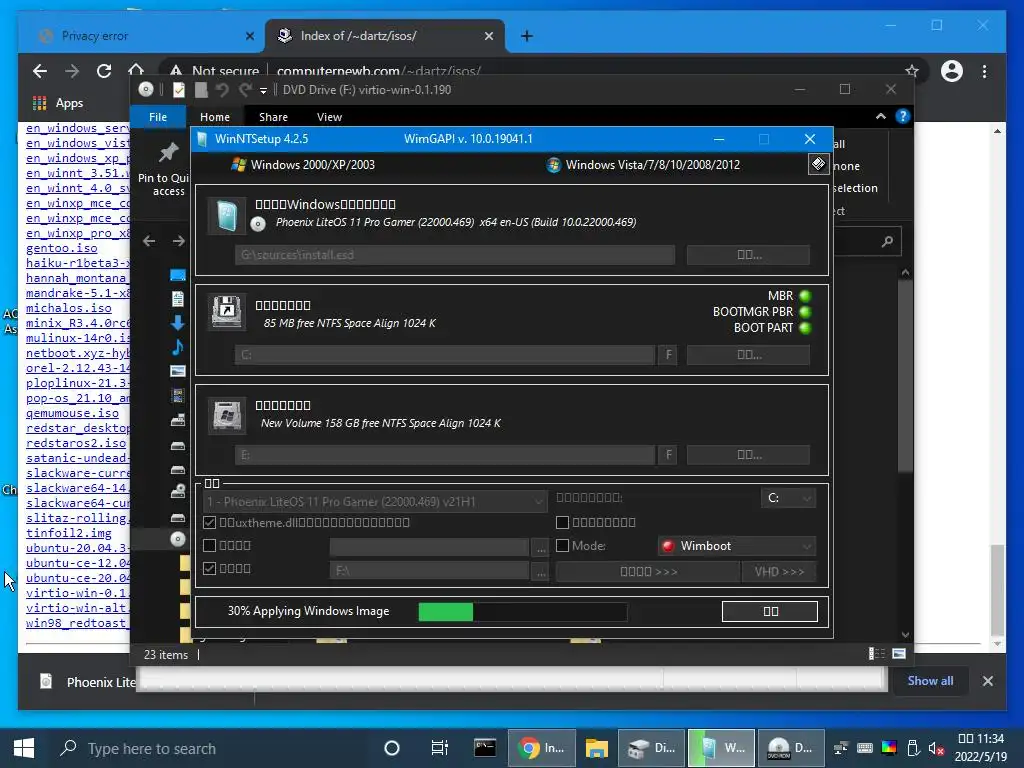1024x768 pixels.
Task: Click the Windows image source package icon
Action: (x=227, y=216)
